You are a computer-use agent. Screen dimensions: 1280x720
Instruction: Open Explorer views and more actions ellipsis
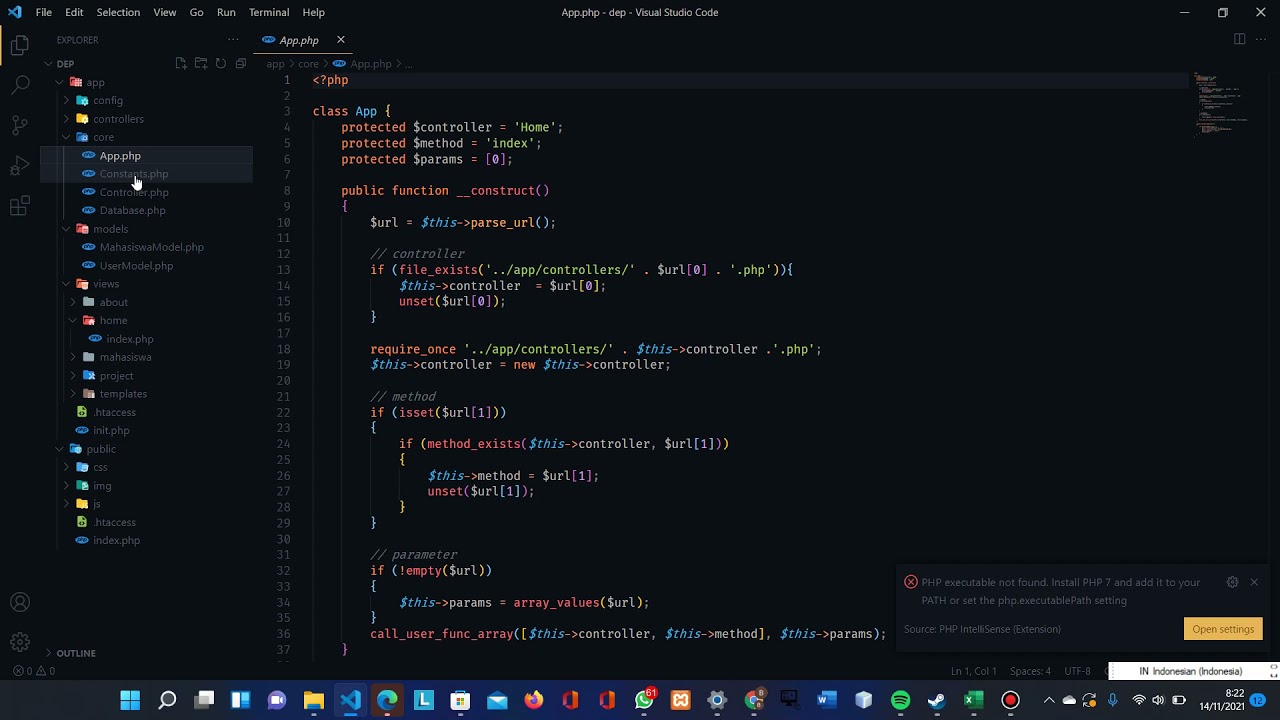pyautogui.click(x=233, y=40)
